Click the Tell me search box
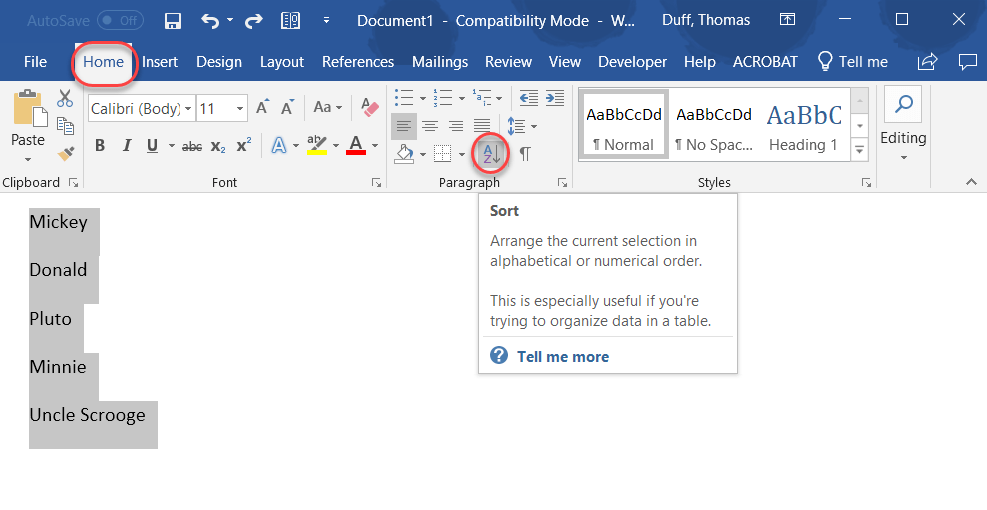Image resolution: width=987 pixels, height=510 pixels. click(x=852, y=62)
